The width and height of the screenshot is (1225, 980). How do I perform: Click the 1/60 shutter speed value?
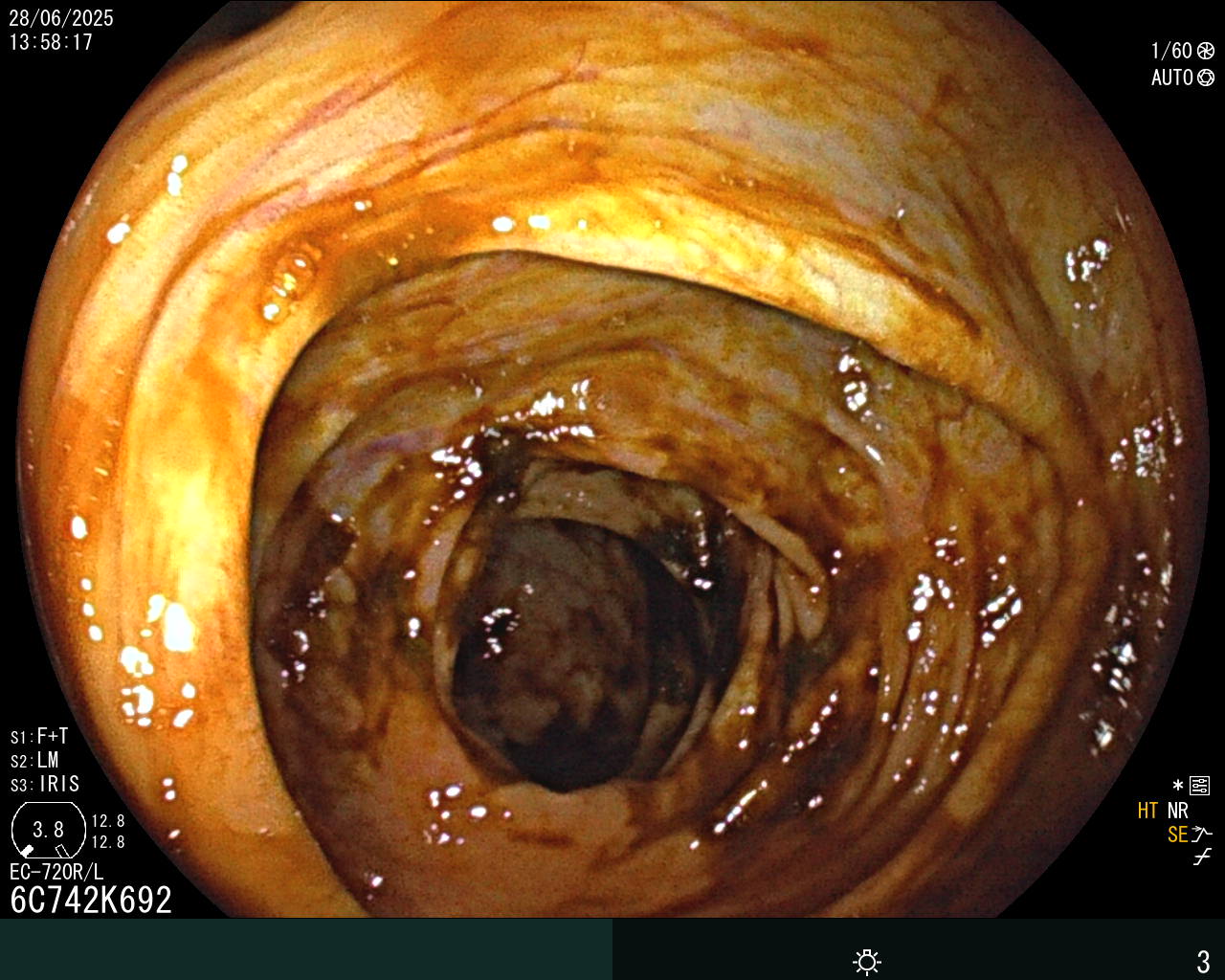[1171, 51]
